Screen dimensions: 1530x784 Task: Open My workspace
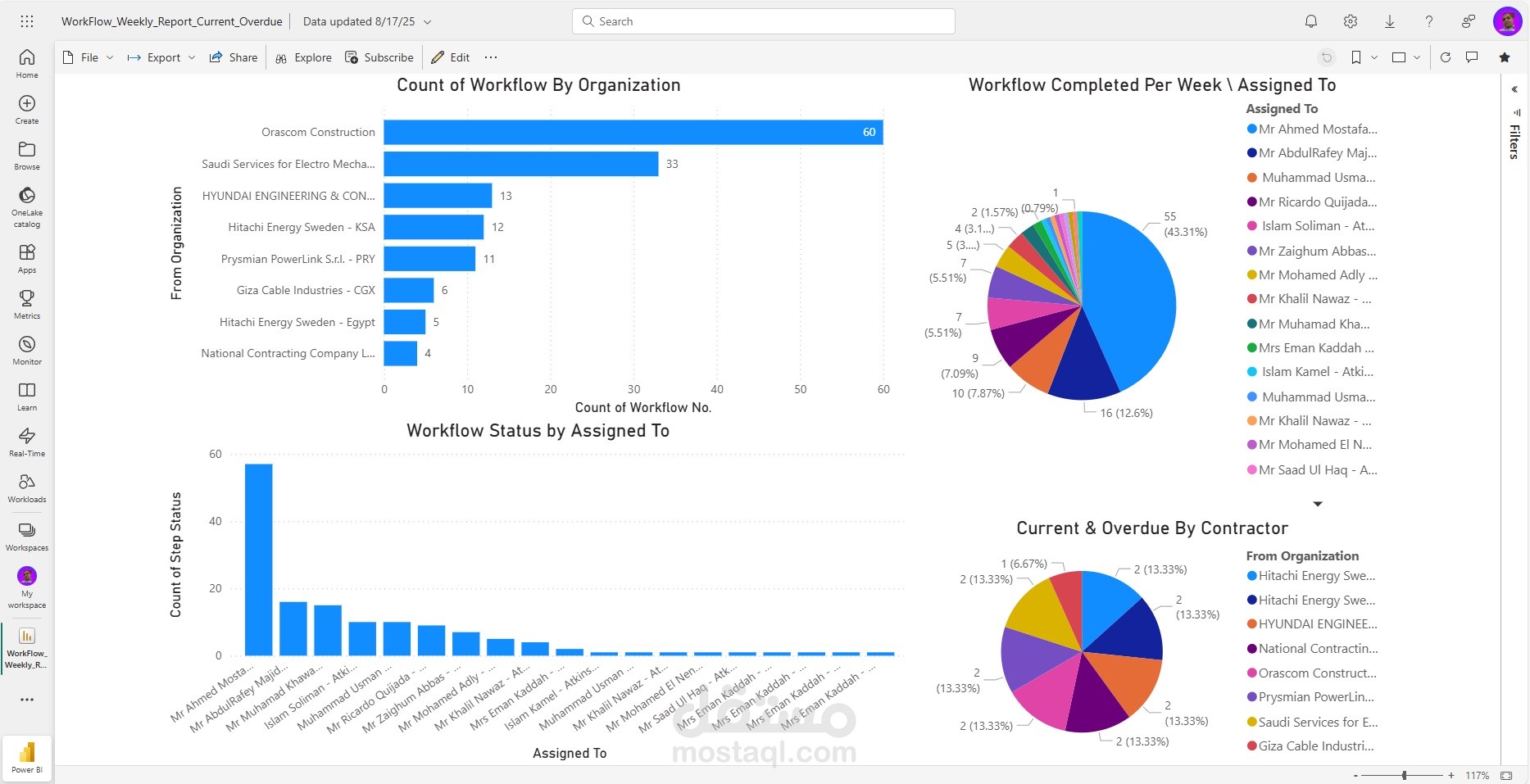pos(27,587)
